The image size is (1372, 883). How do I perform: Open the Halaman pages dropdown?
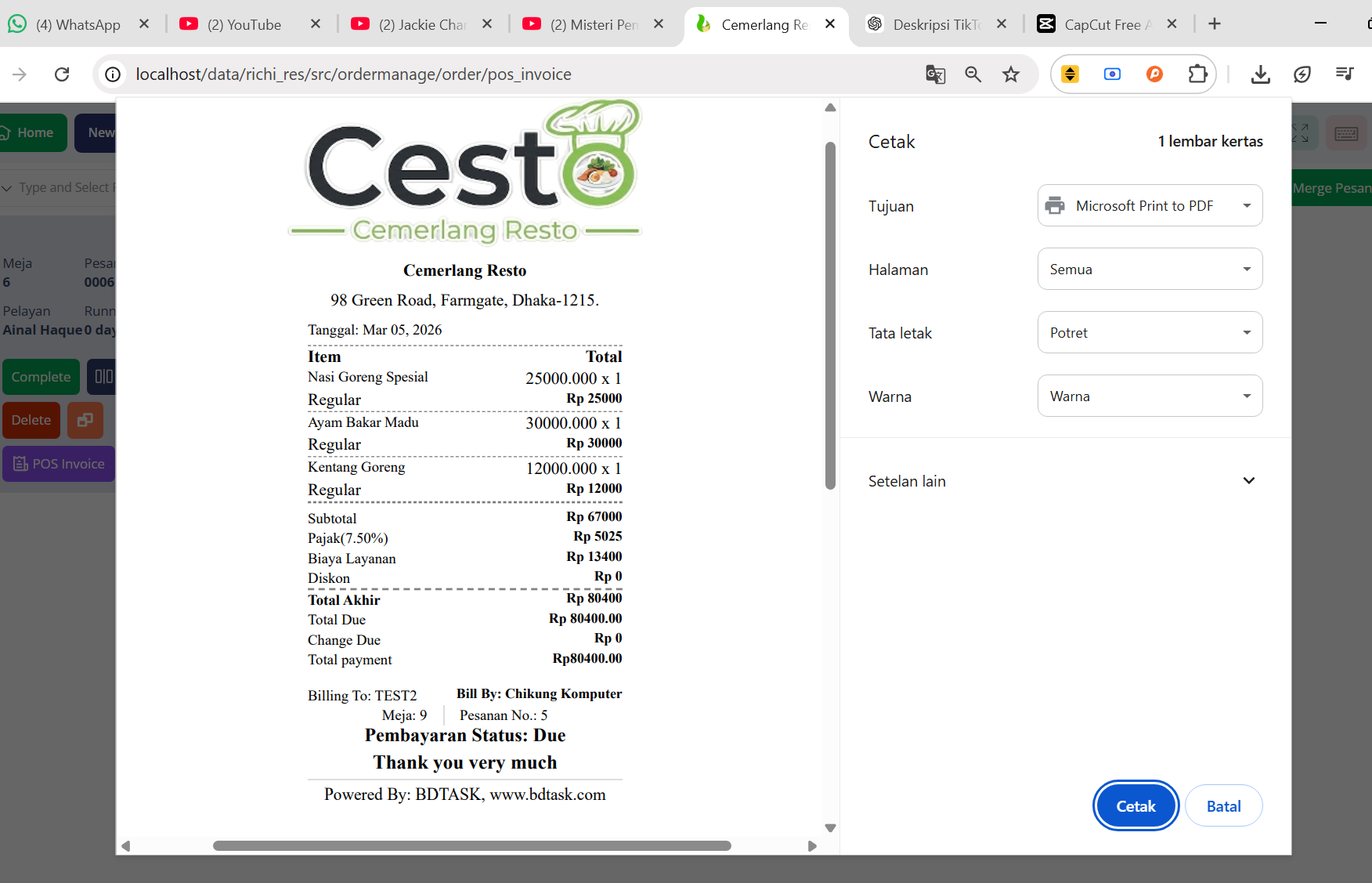[1149, 269]
